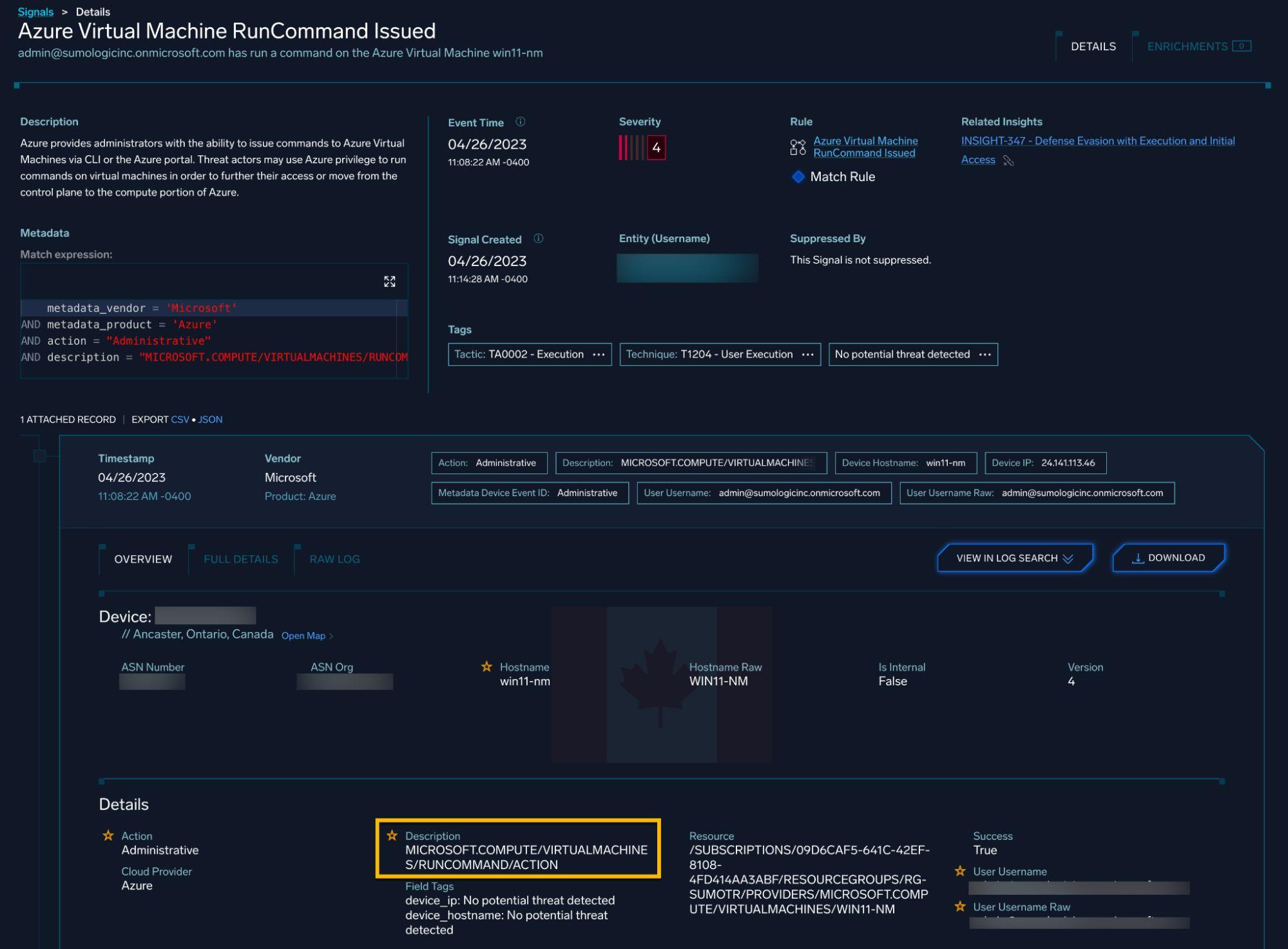Toggle the favorite star on Hostname win11-nm
Image resolution: width=1288 pixels, height=949 pixels.
488,667
